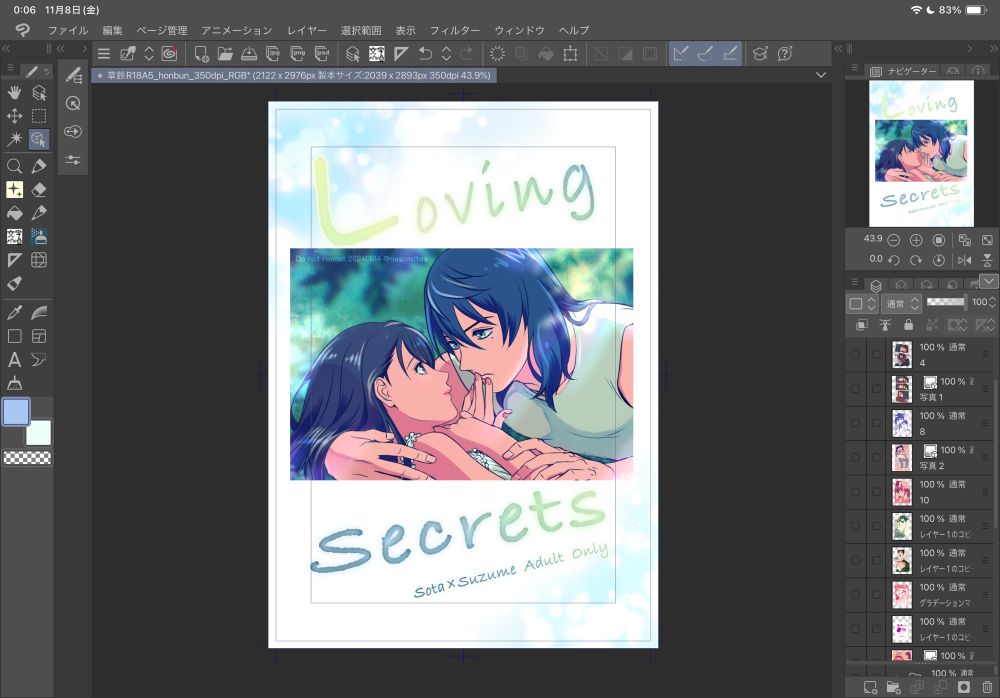
Task: Zoom in with the navigator plus button
Action: point(916,240)
